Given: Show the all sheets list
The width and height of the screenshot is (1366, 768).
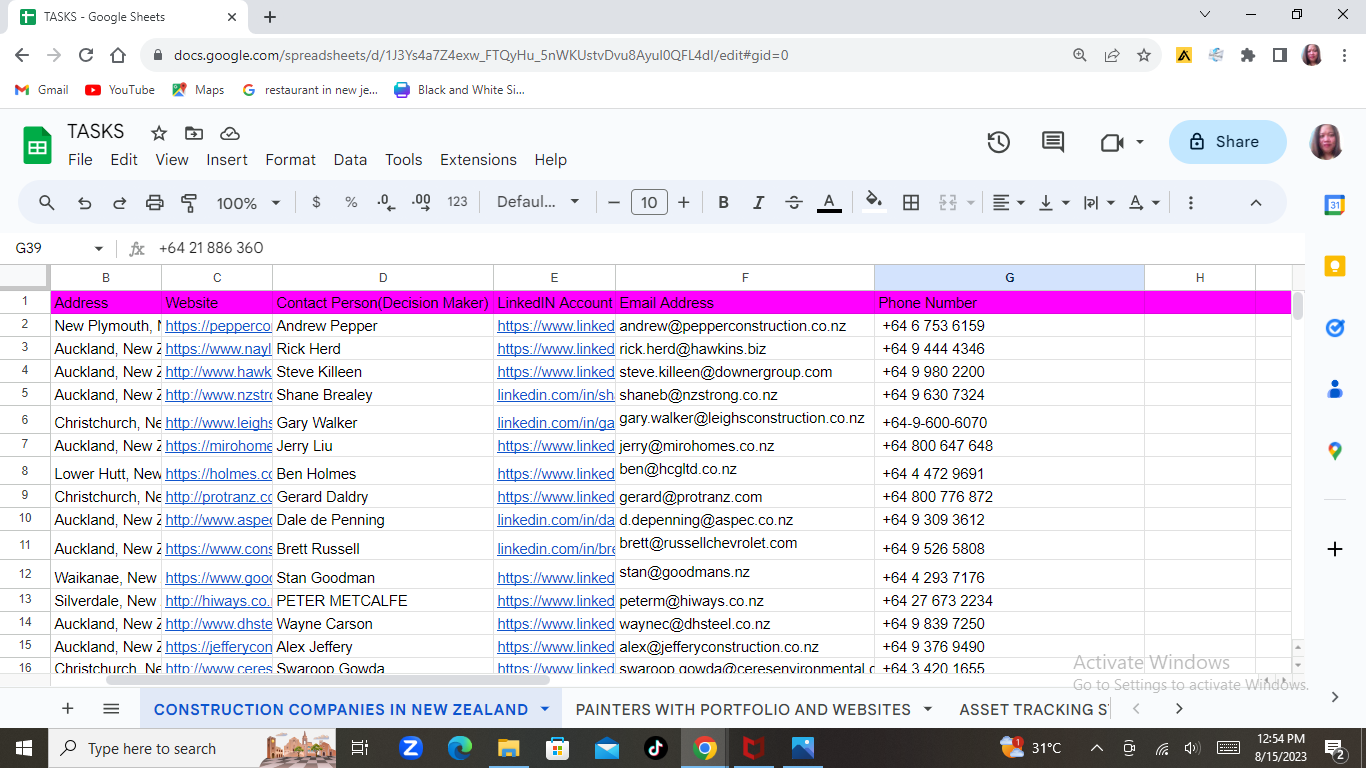Looking at the screenshot, I should coord(111,708).
